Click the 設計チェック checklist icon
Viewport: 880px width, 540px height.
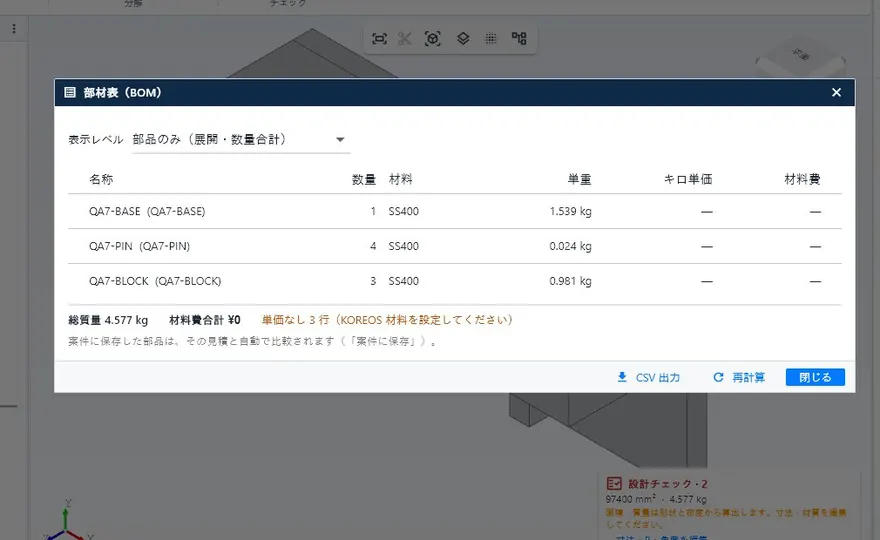[x=614, y=483]
